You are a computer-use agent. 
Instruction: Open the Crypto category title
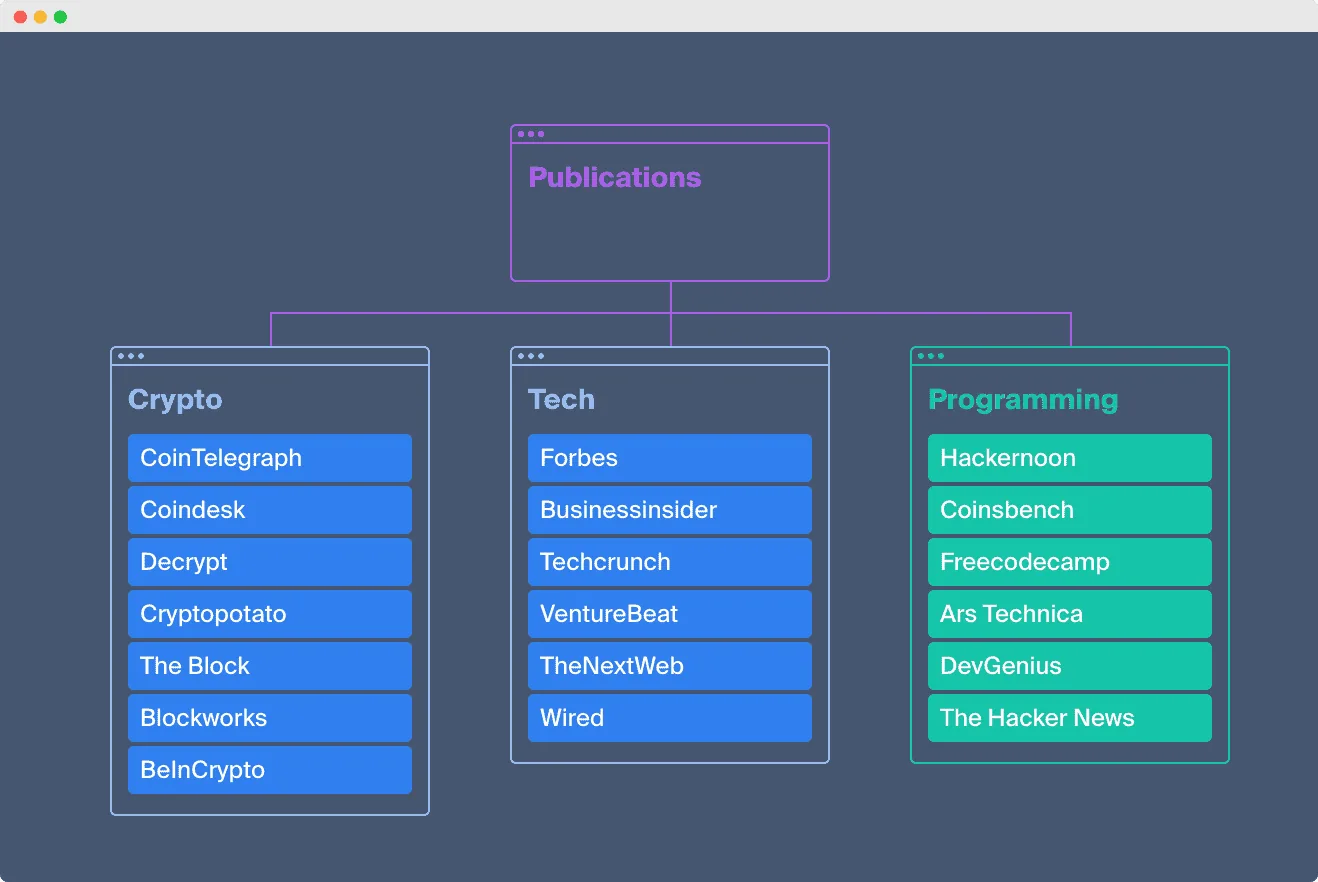pos(175,400)
